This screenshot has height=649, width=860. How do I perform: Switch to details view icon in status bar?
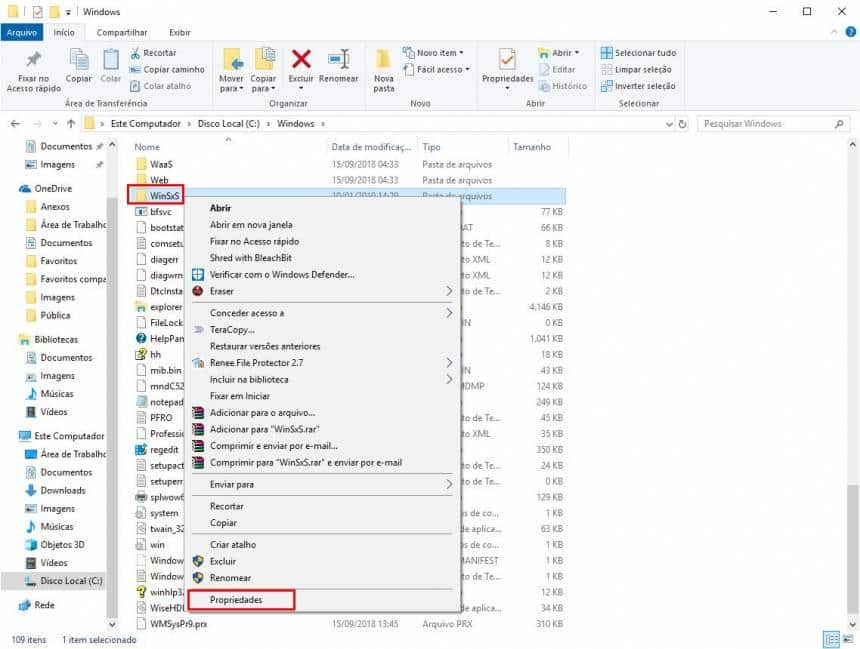click(x=832, y=639)
